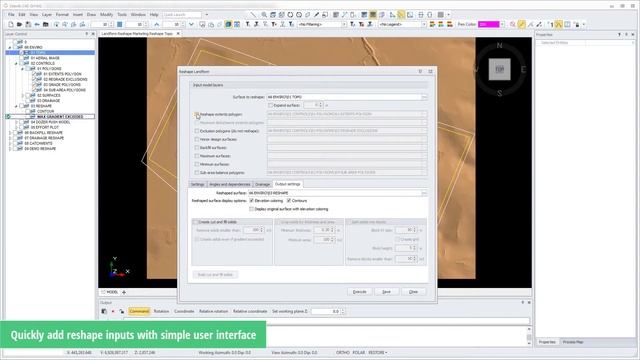
Task: Collapse the 02 CONTROLS layer node
Action: pos(16,64)
